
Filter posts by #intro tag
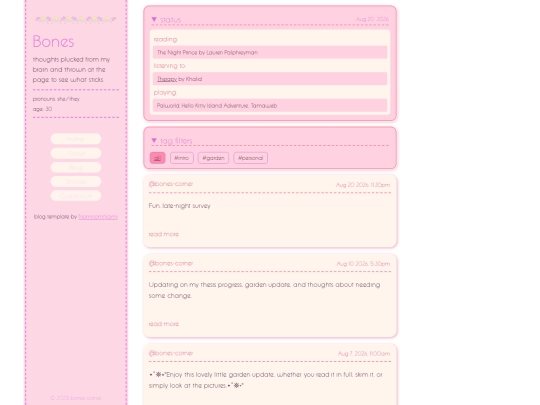pos(181,158)
